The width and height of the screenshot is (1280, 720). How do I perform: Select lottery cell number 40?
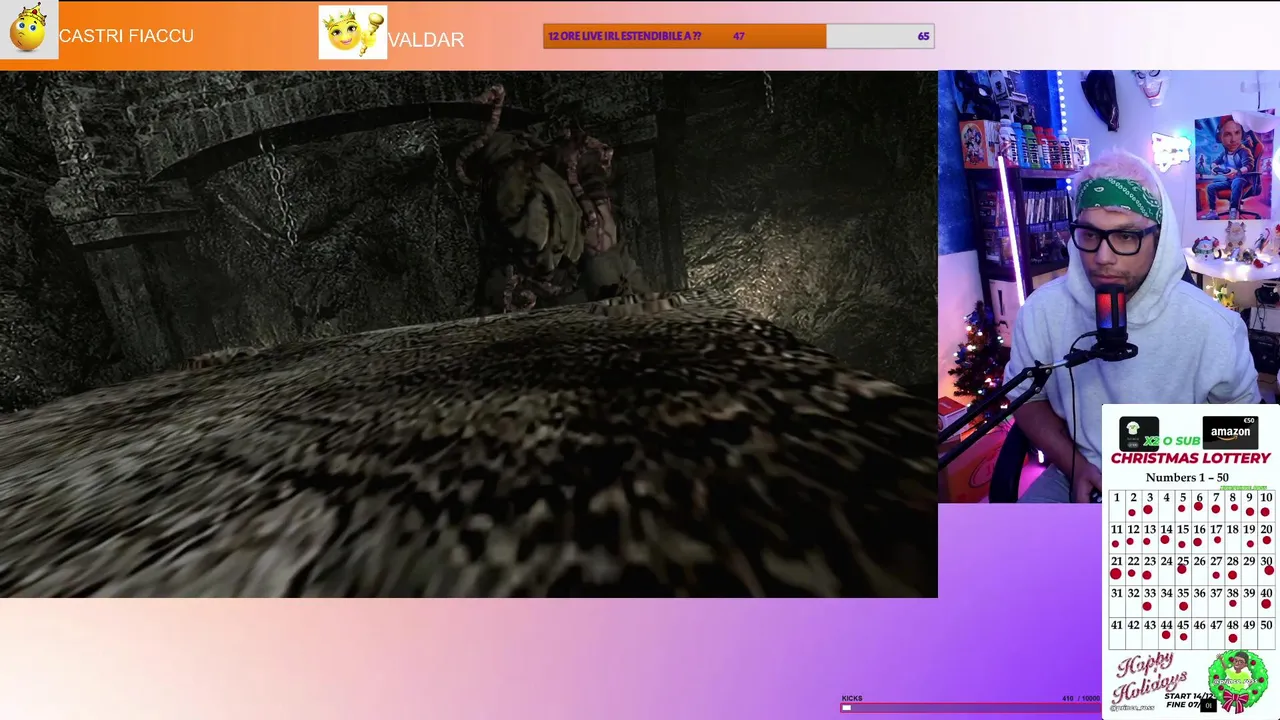tap(1266, 600)
